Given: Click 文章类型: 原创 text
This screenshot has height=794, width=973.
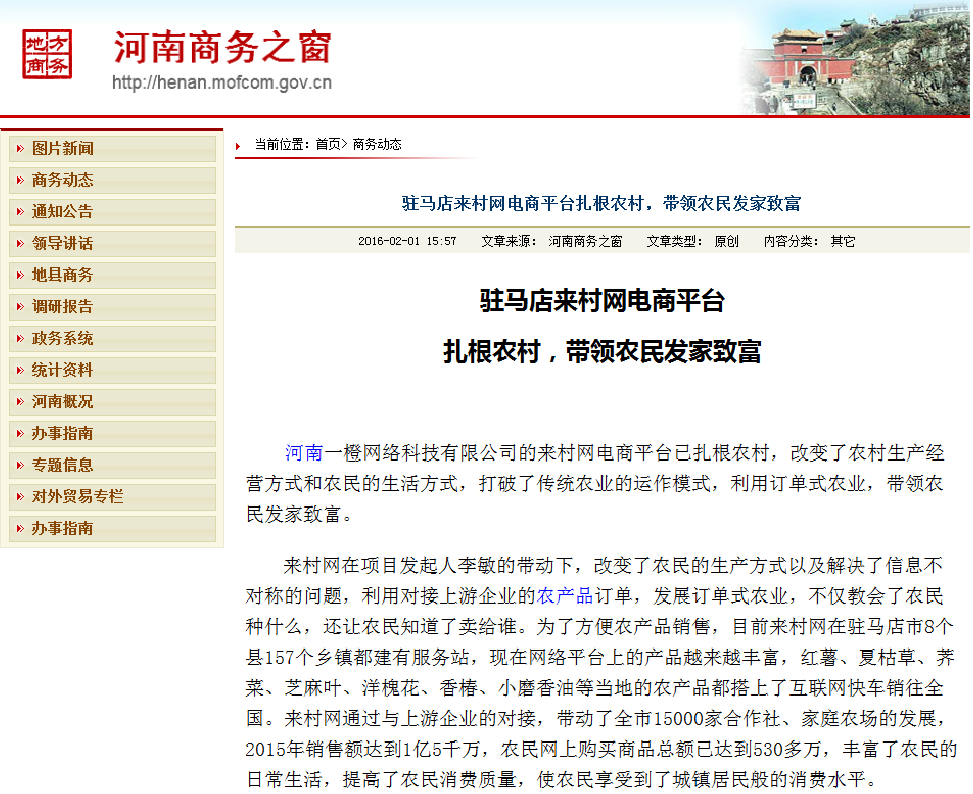Looking at the screenshot, I should point(693,241).
